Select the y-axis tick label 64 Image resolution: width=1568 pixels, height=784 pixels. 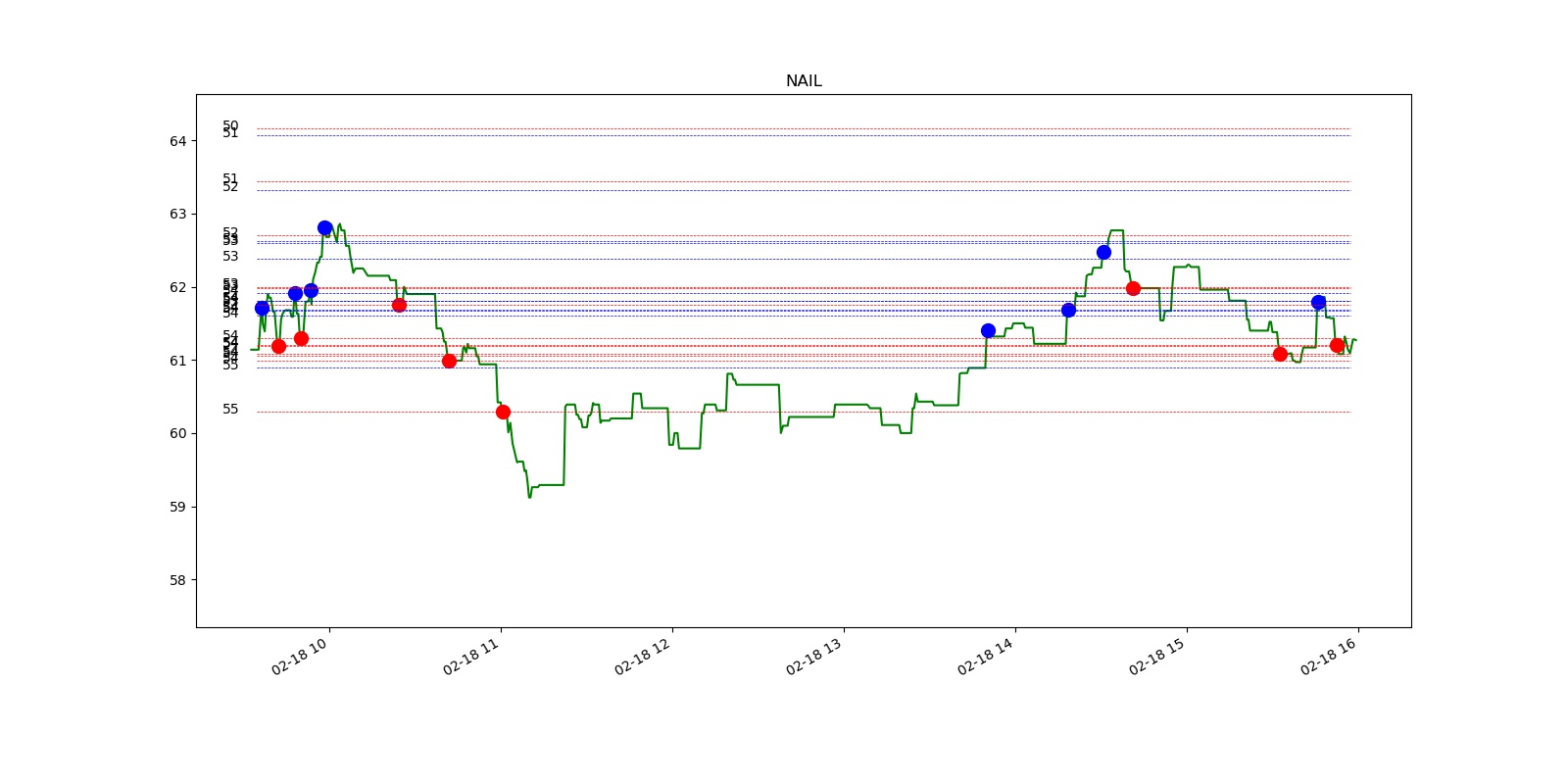tap(177, 141)
